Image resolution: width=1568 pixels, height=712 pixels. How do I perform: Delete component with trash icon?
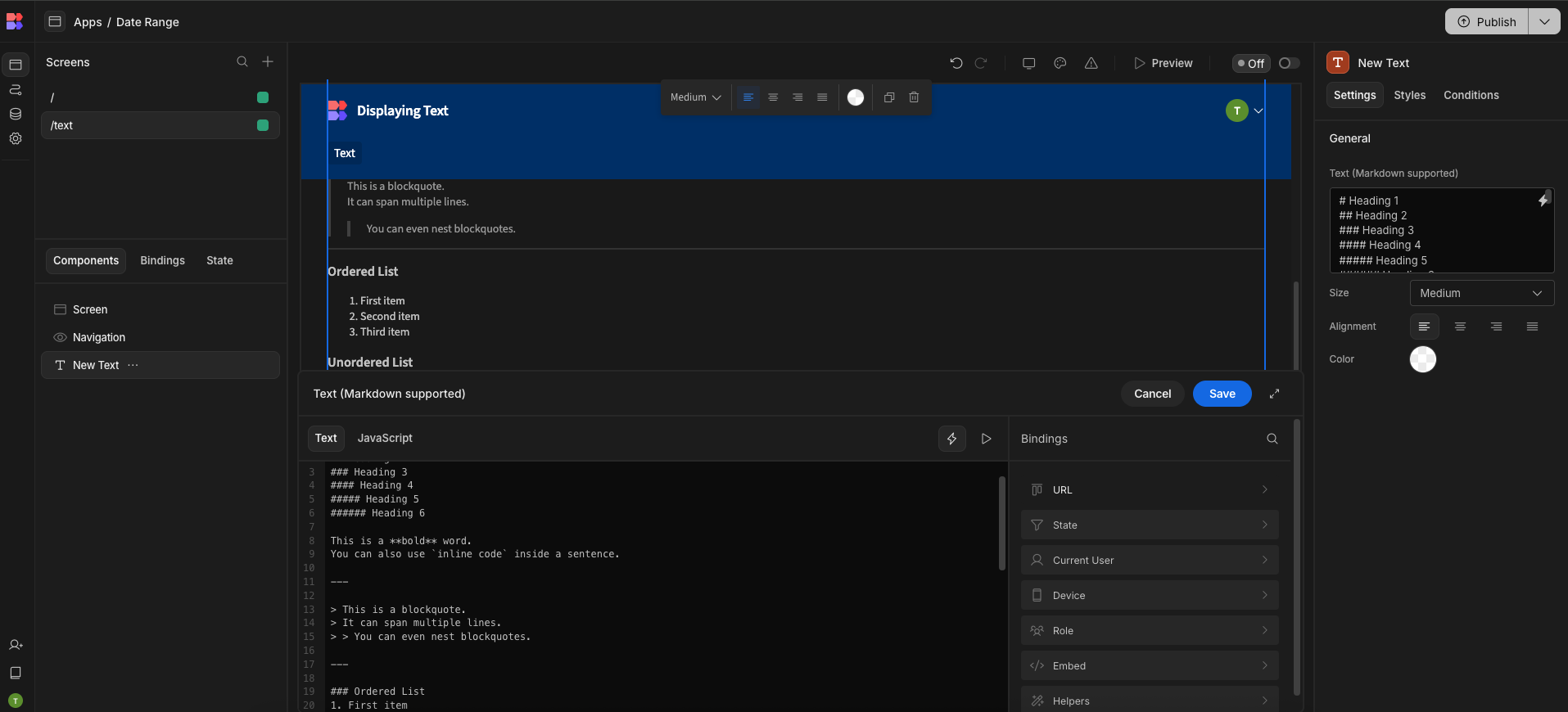click(914, 97)
